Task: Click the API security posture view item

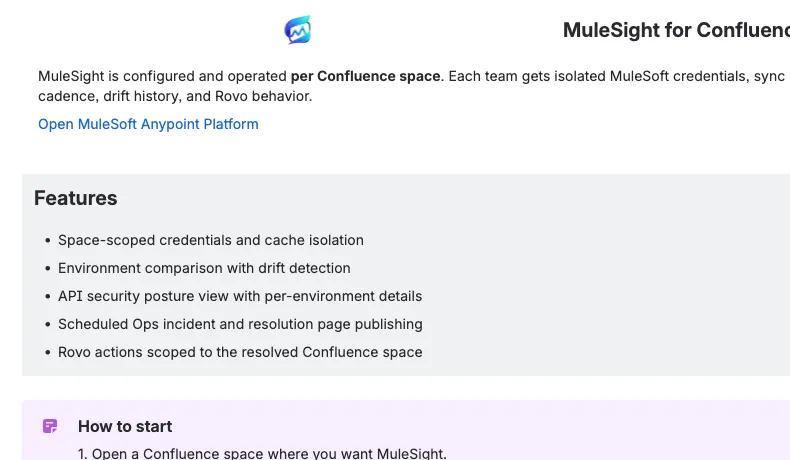Action: pos(240,296)
